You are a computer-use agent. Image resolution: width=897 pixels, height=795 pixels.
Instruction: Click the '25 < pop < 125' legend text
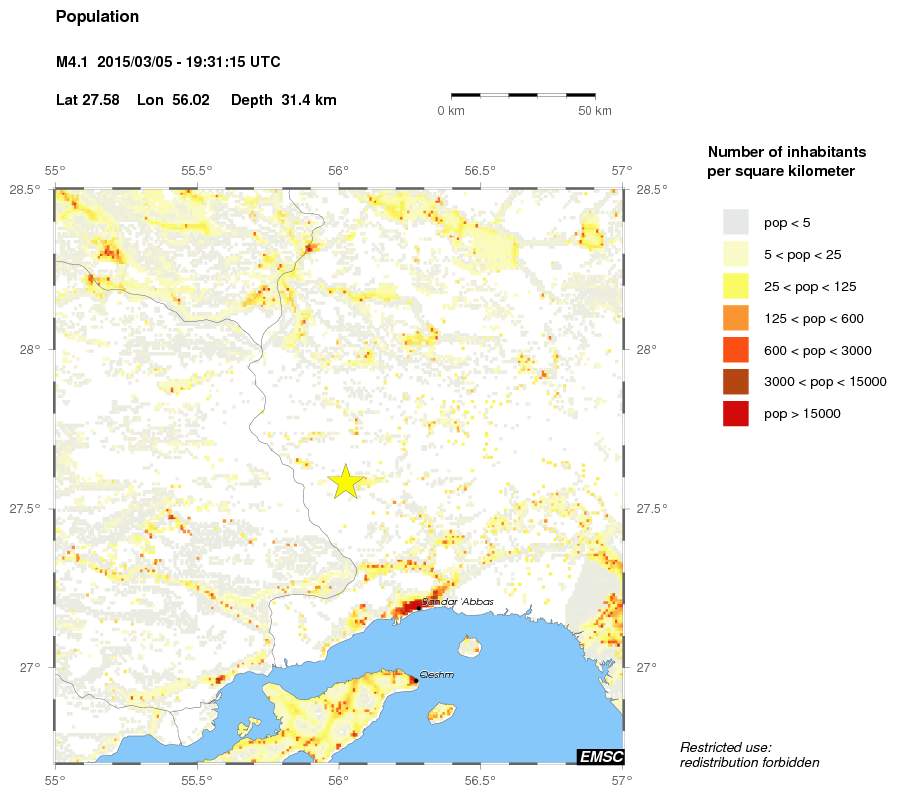pyautogui.click(x=810, y=287)
